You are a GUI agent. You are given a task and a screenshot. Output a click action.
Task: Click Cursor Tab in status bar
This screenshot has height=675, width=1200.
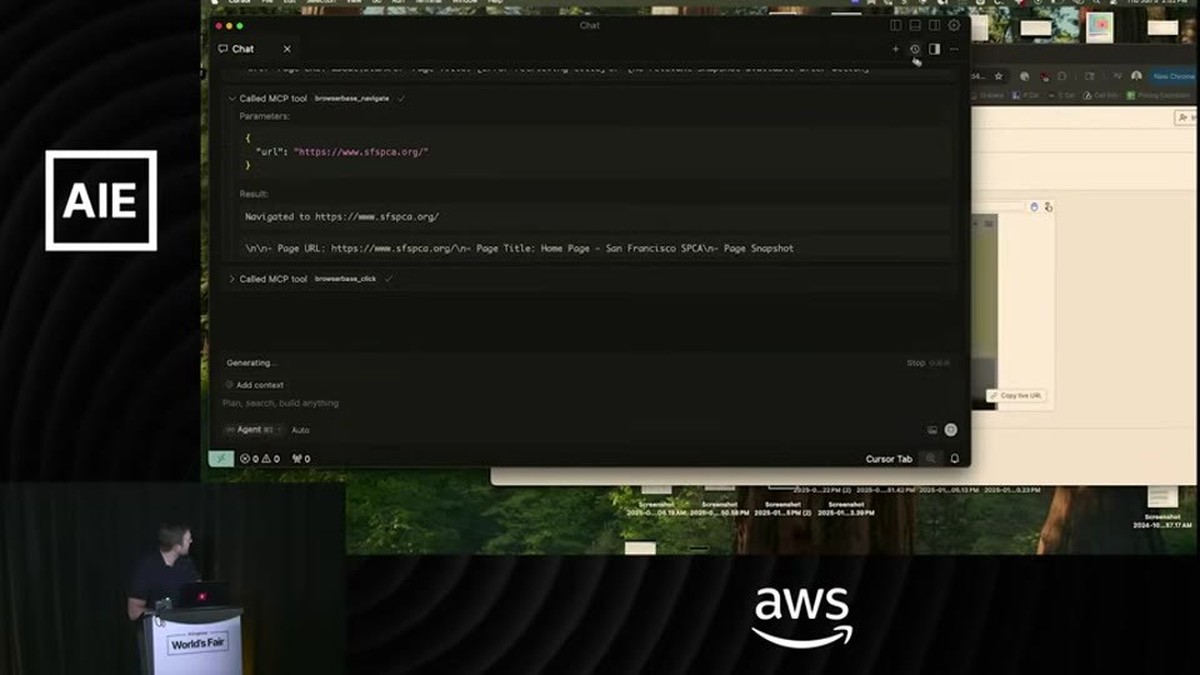(889, 459)
